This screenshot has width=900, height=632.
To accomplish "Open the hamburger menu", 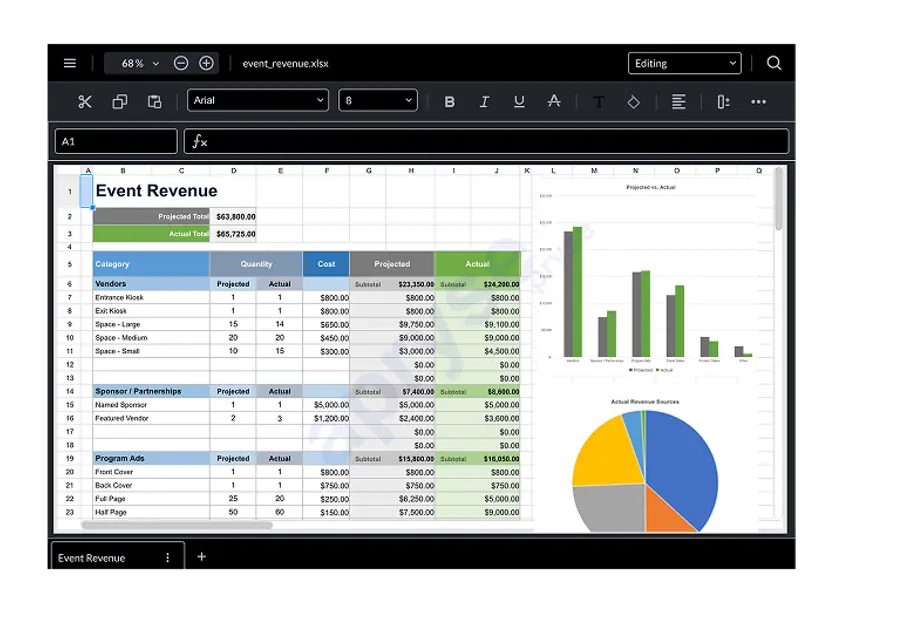I will click(69, 63).
